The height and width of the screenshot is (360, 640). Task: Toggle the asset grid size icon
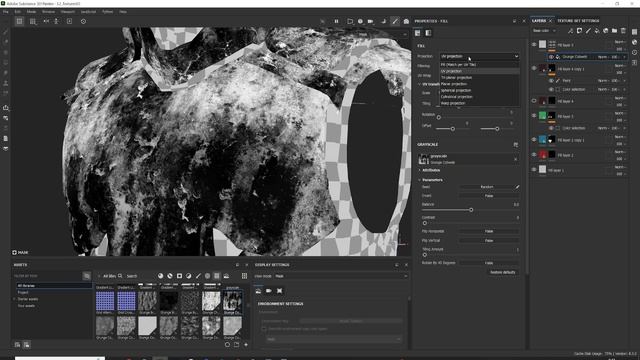point(244,276)
